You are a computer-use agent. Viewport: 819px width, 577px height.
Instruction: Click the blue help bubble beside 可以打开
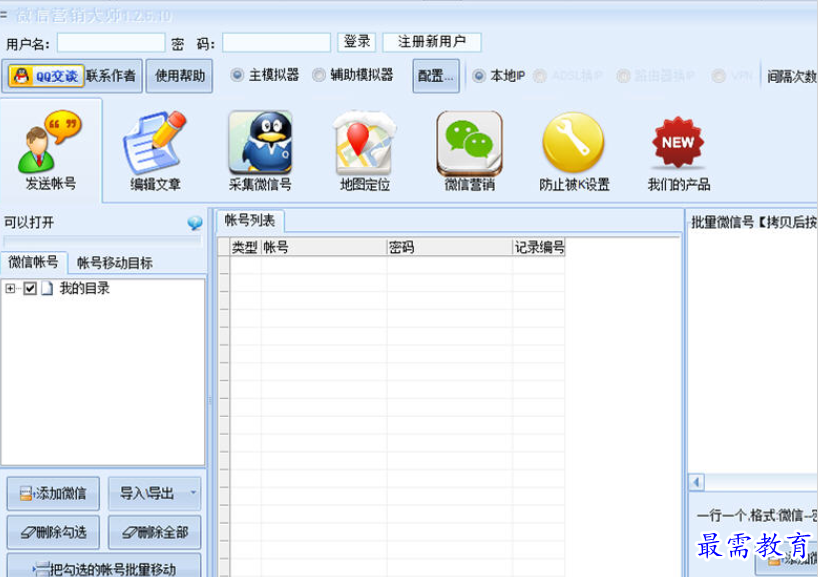point(195,223)
